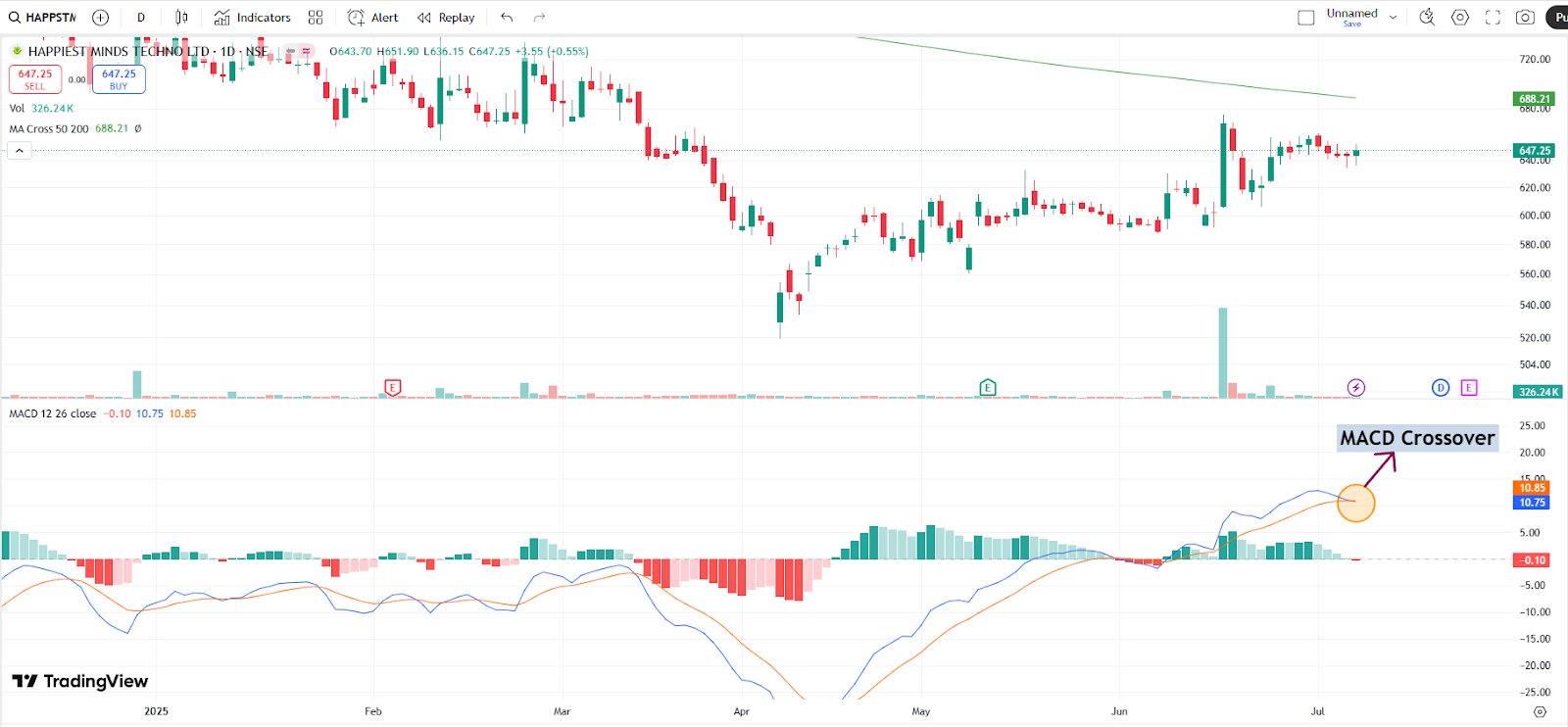This screenshot has width=1568, height=727.
Task: Click the 647.25 current price label
Action: click(1535, 151)
